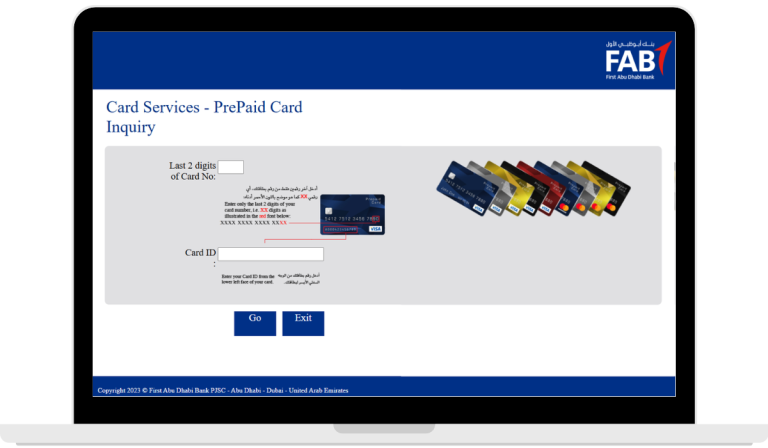This screenshot has width=768, height=448.
Task: Focus the Card ID input field
Action: 271,254
